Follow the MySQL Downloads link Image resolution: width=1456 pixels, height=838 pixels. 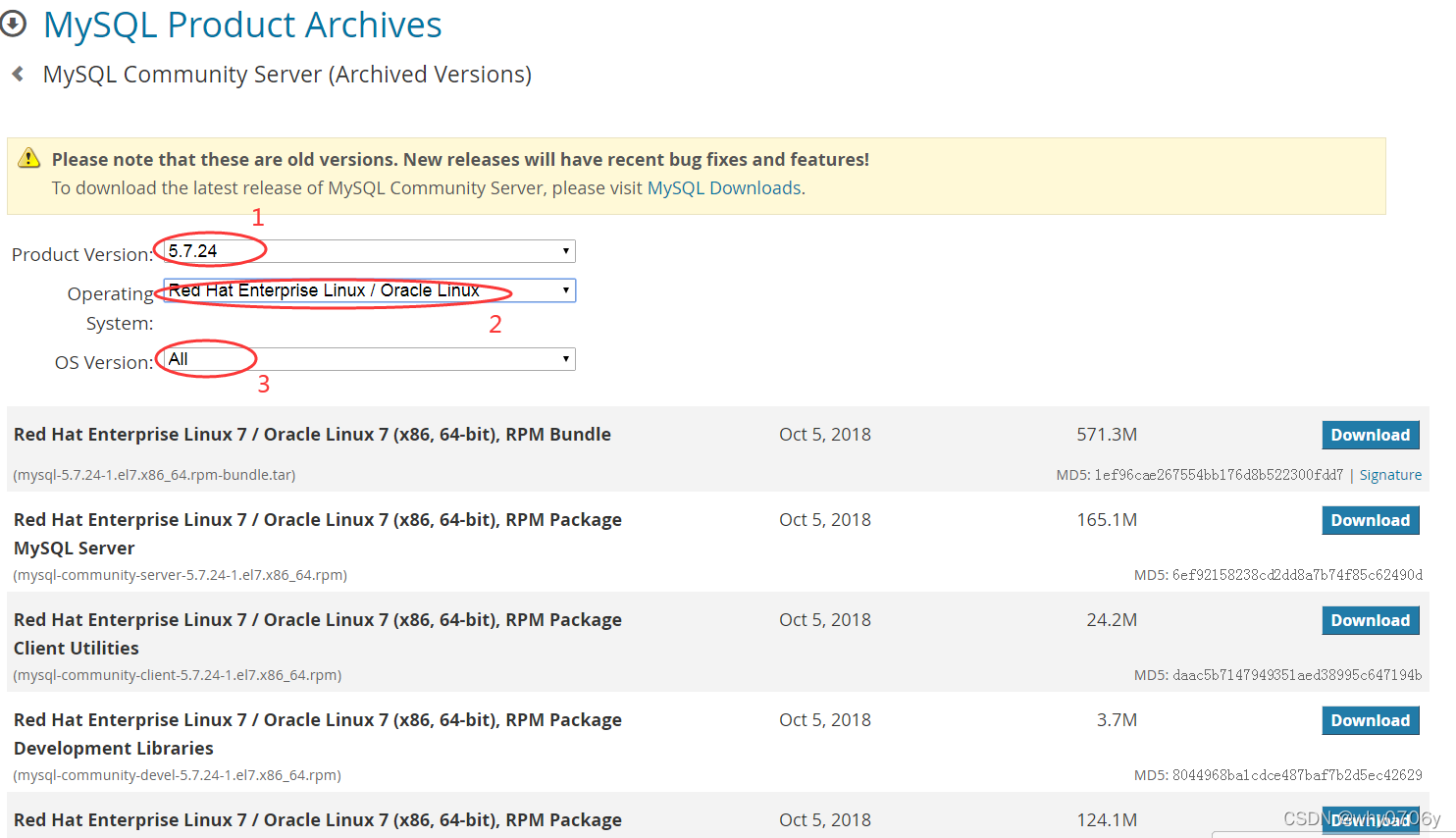(724, 187)
